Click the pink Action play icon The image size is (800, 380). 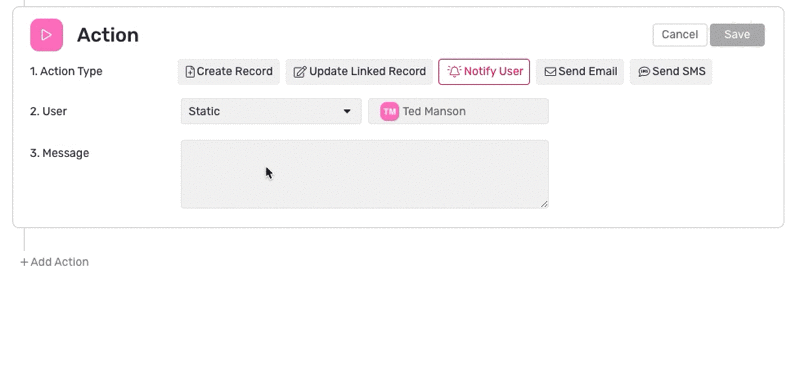(x=46, y=35)
